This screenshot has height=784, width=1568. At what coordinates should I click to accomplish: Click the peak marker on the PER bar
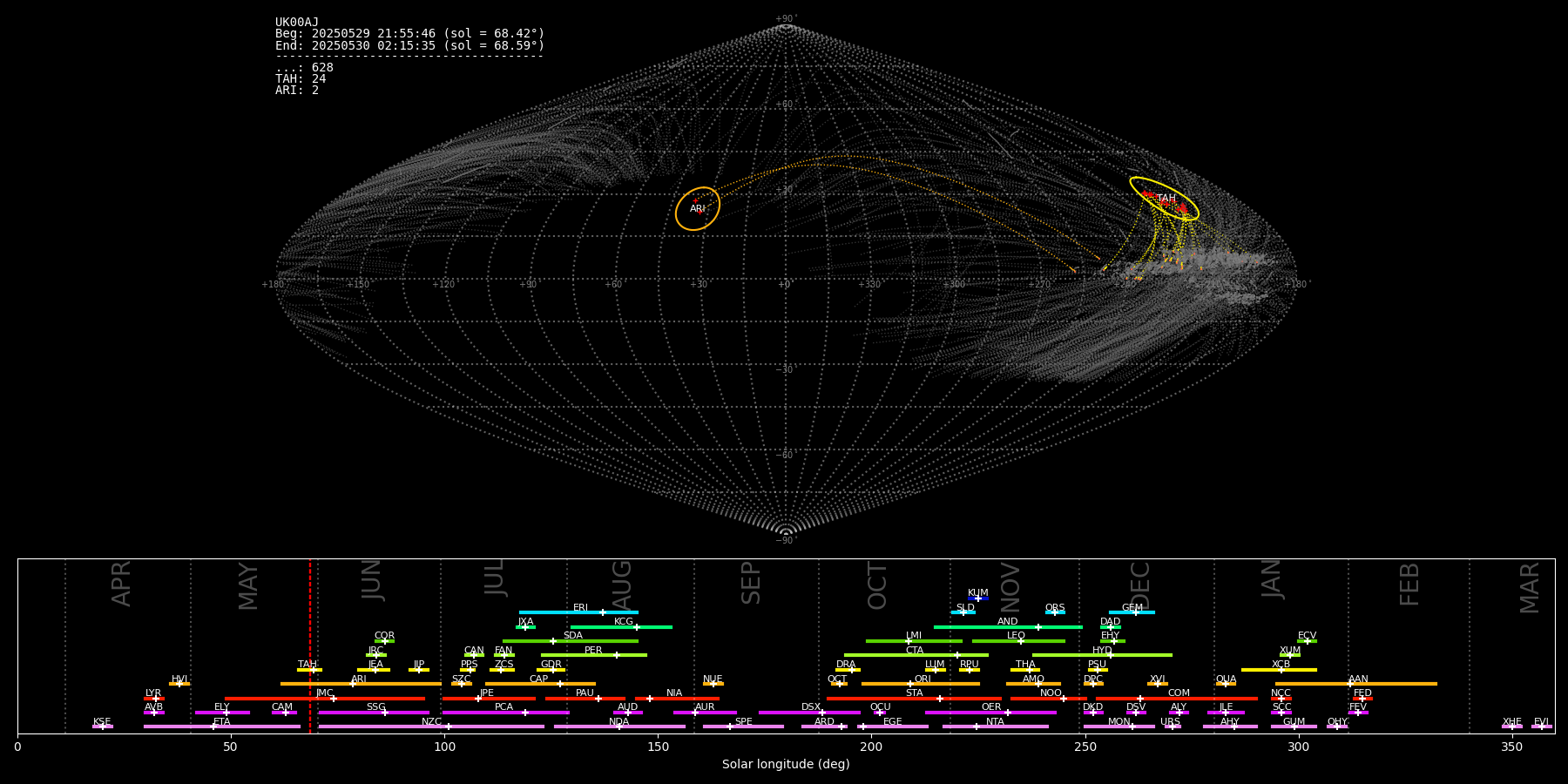pos(617,655)
